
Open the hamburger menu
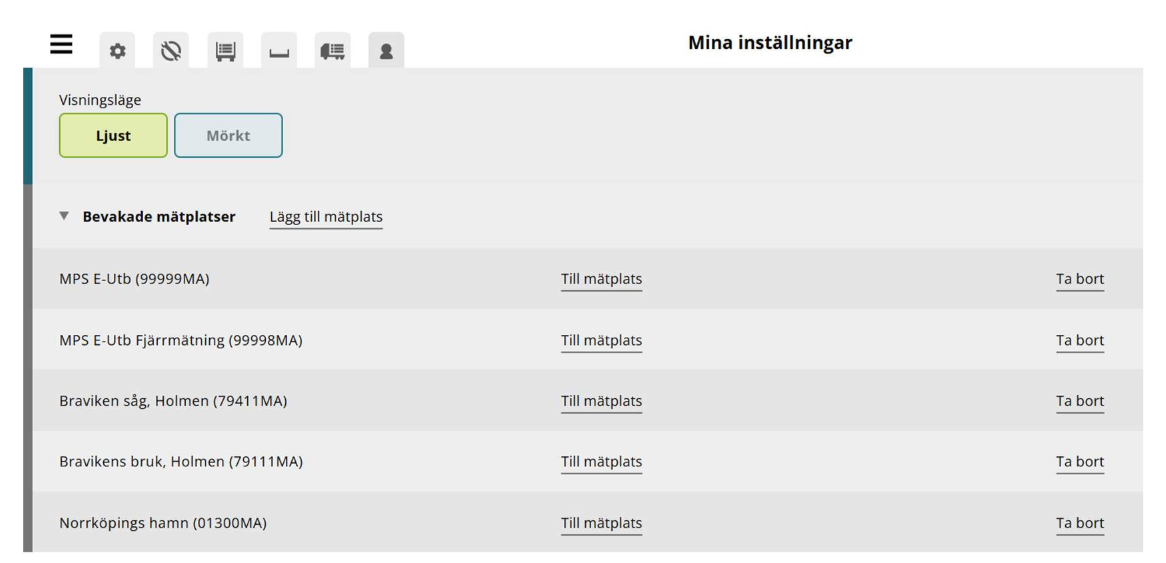click(x=61, y=45)
